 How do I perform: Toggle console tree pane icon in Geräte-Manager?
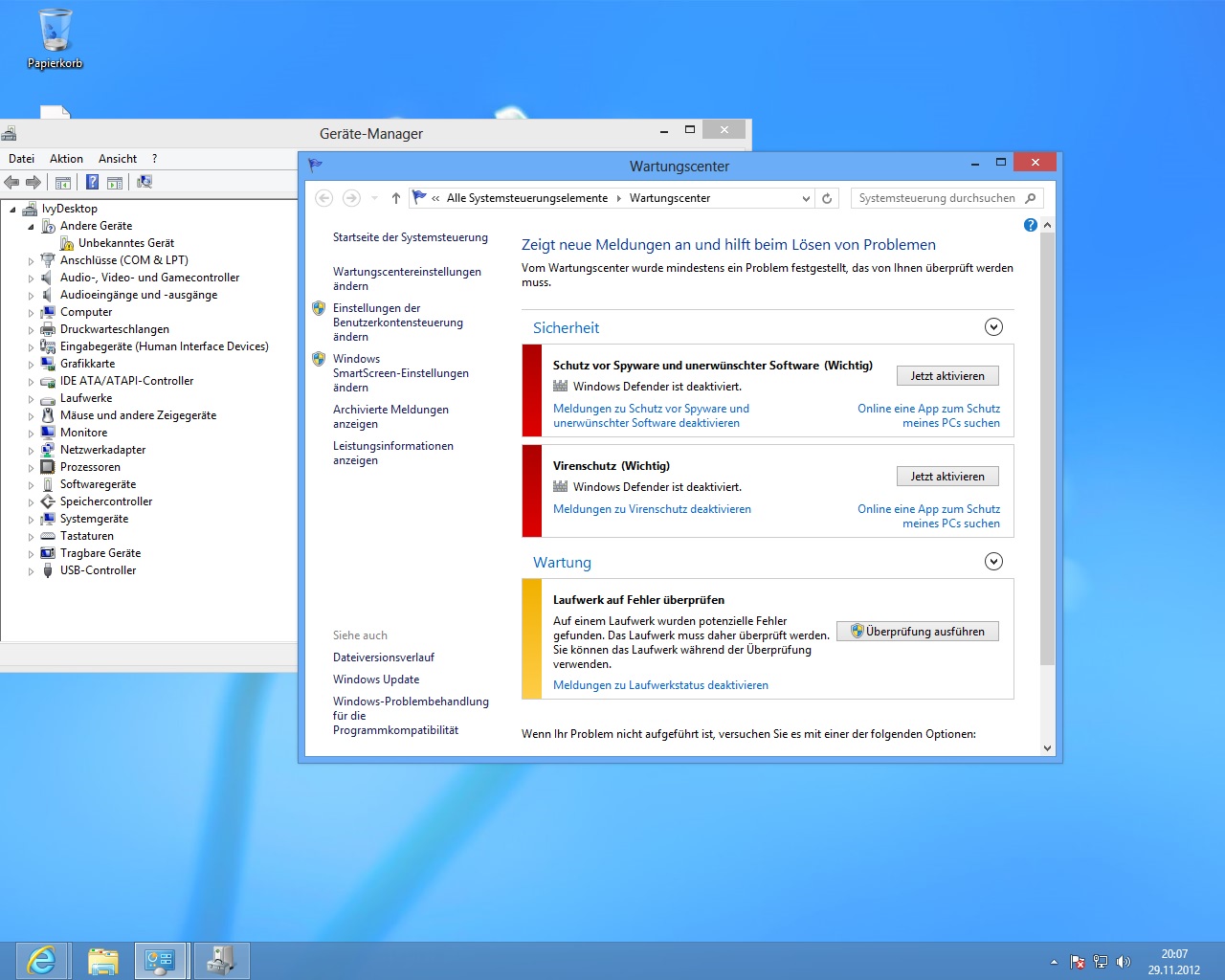tap(63, 182)
